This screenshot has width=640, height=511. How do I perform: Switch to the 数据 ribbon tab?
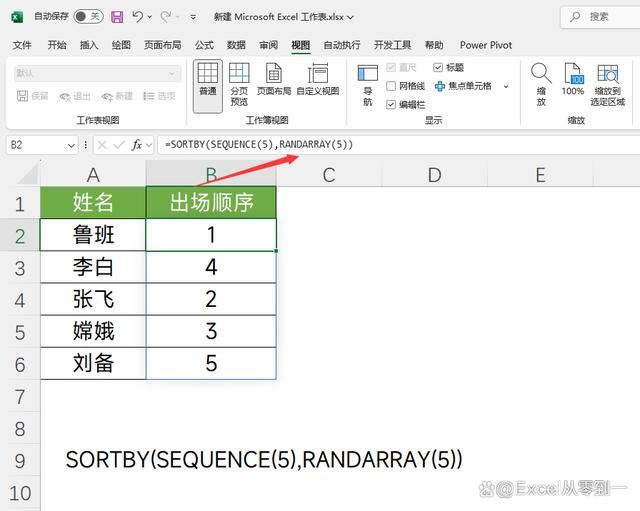pos(236,45)
